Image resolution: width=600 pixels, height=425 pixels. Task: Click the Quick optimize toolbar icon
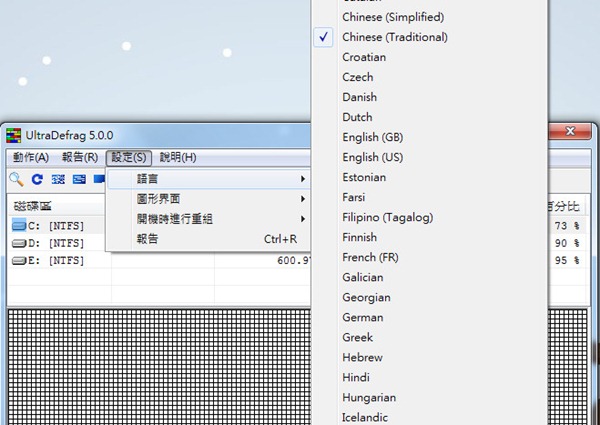click(x=79, y=180)
